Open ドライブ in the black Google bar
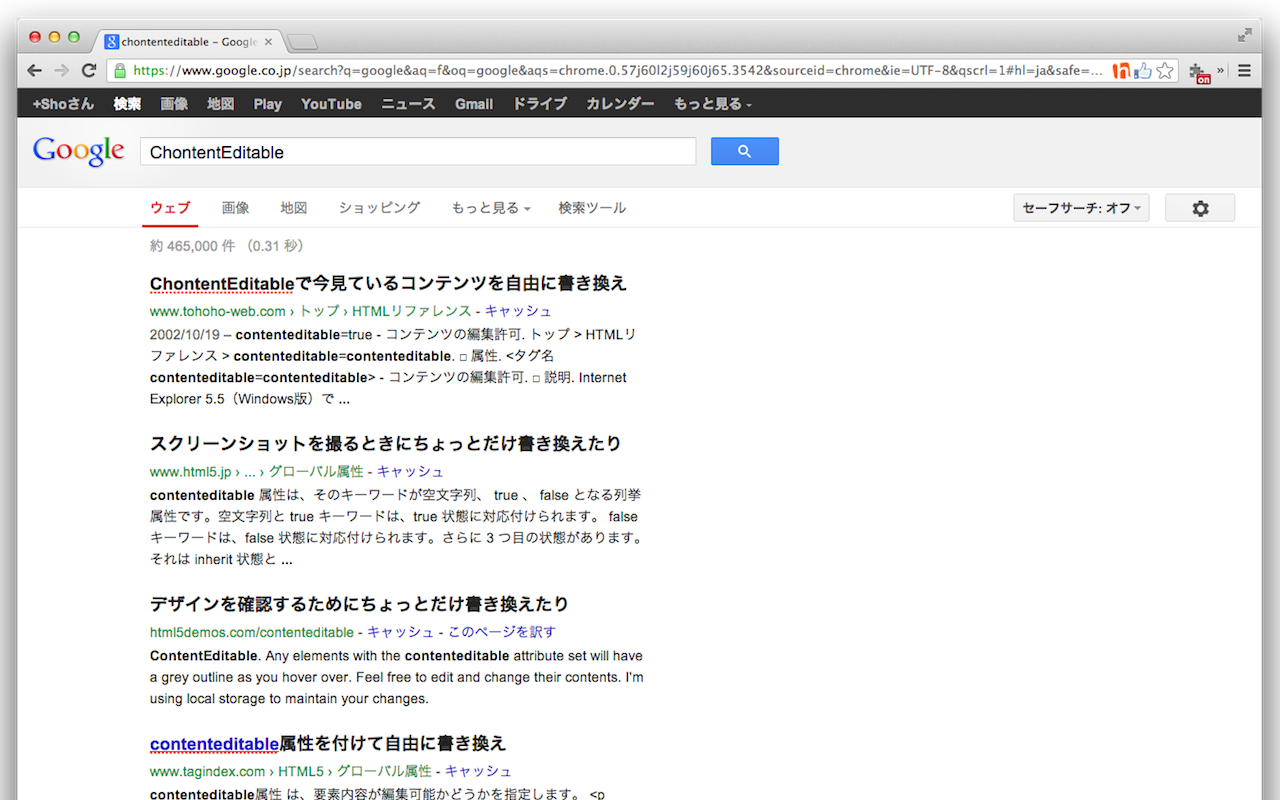 pyautogui.click(x=540, y=104)
